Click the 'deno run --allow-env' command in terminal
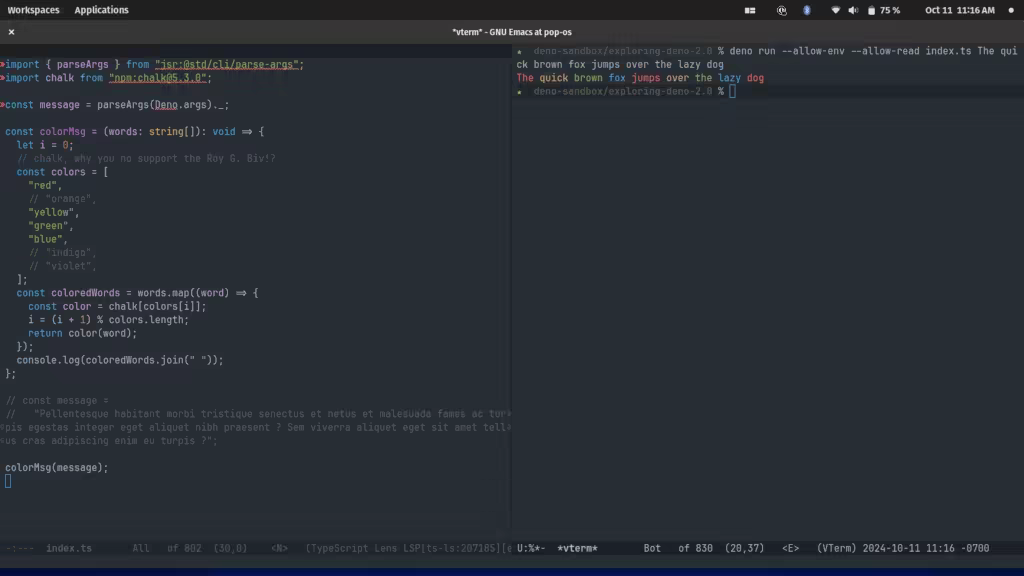This screenshot has height=576, width=1024. 787,51
